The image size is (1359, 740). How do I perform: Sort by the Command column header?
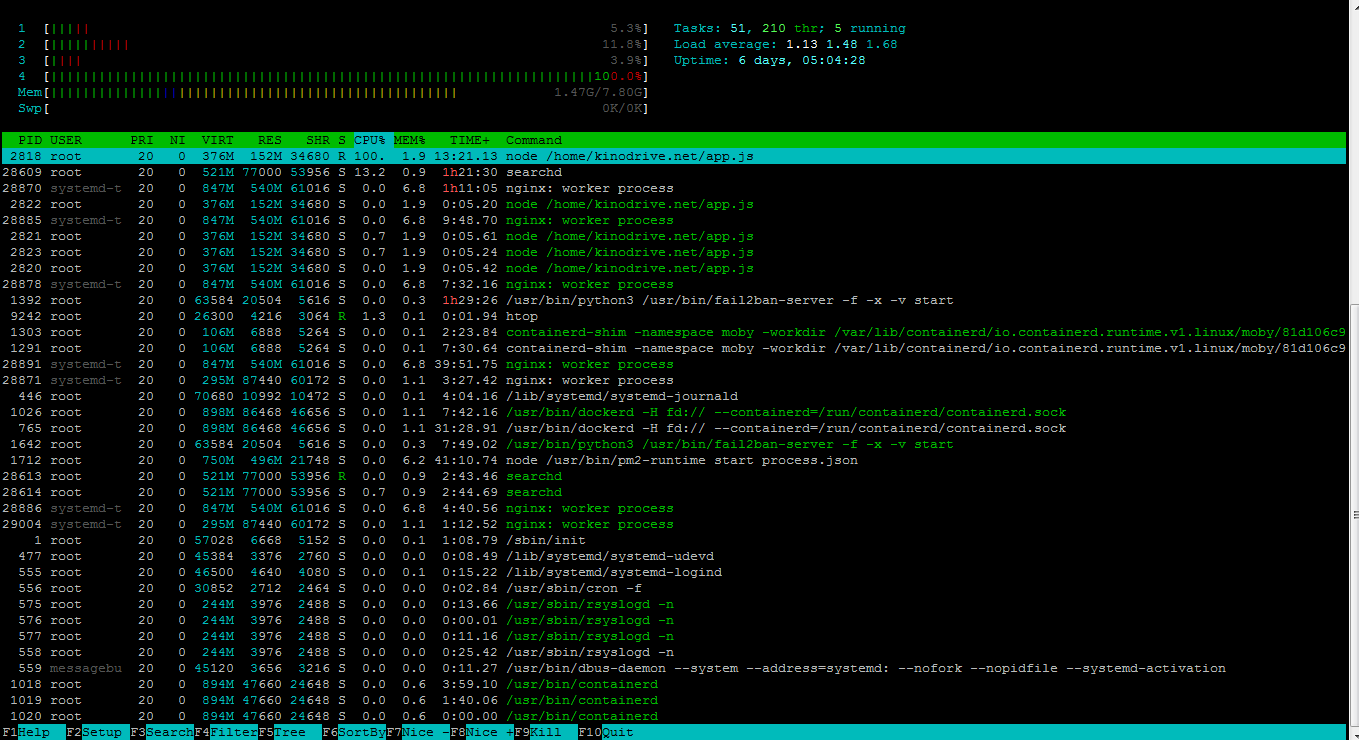pos(534,140)
